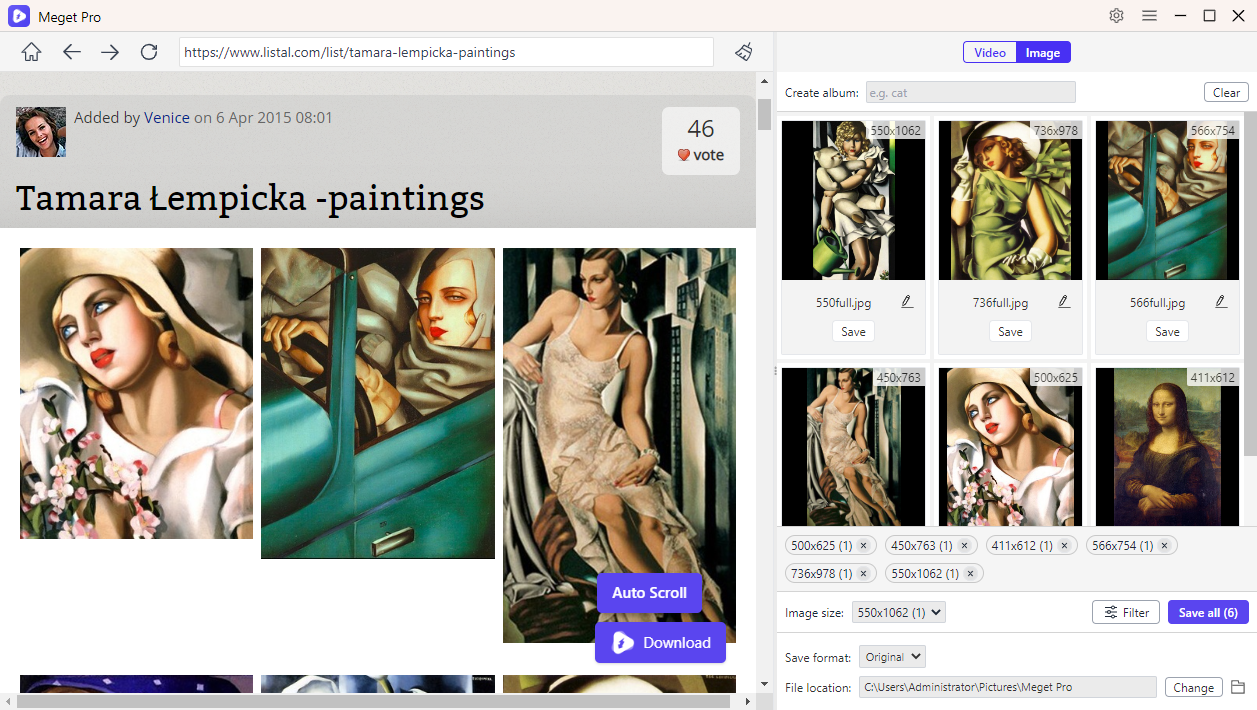The height and width of the screenshot is (710, 1257).
Task: Click the 566full.jpg file name
Action: (1157, 302)
